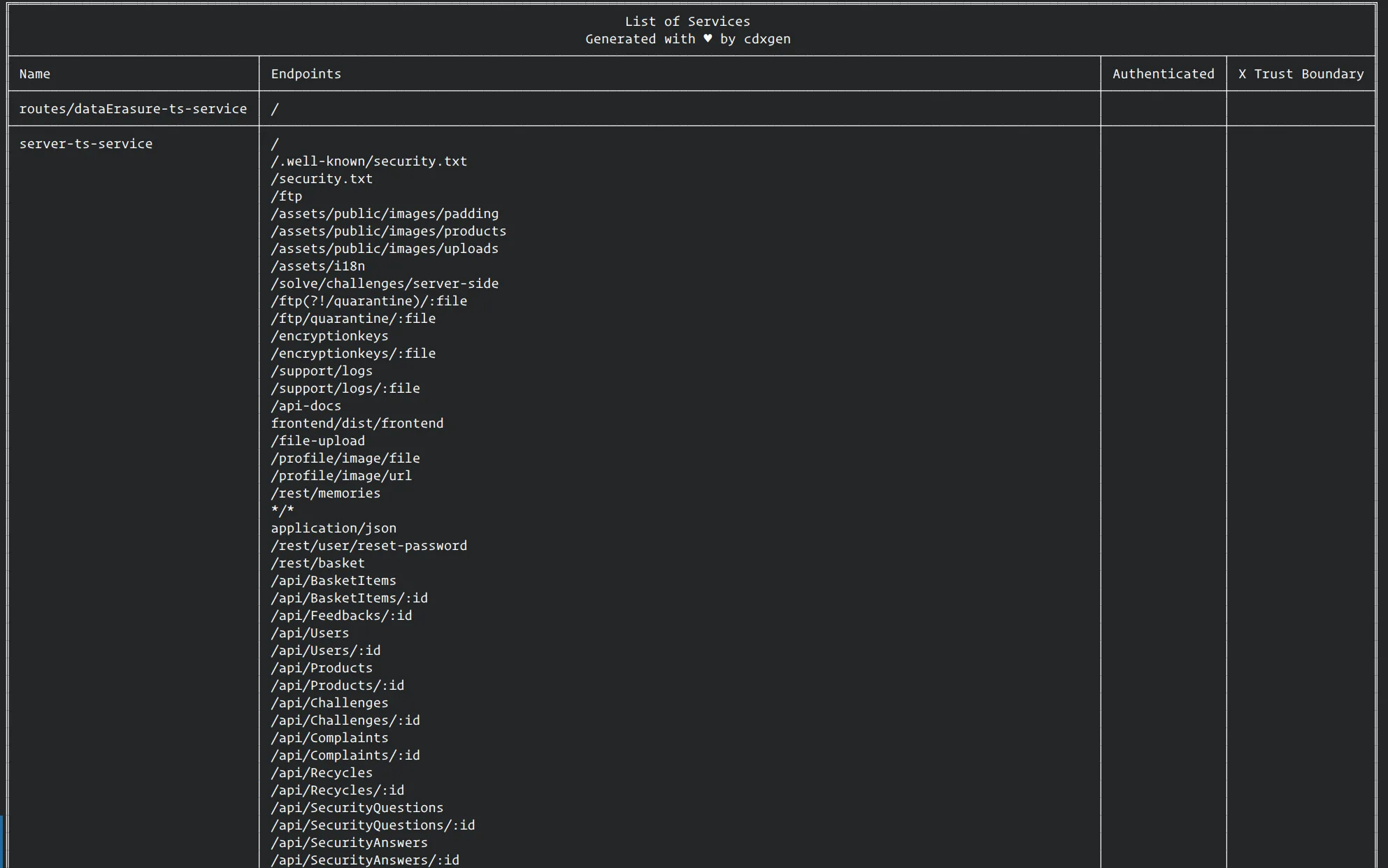Click the Name column header
1388x868 pixels.
34,73
